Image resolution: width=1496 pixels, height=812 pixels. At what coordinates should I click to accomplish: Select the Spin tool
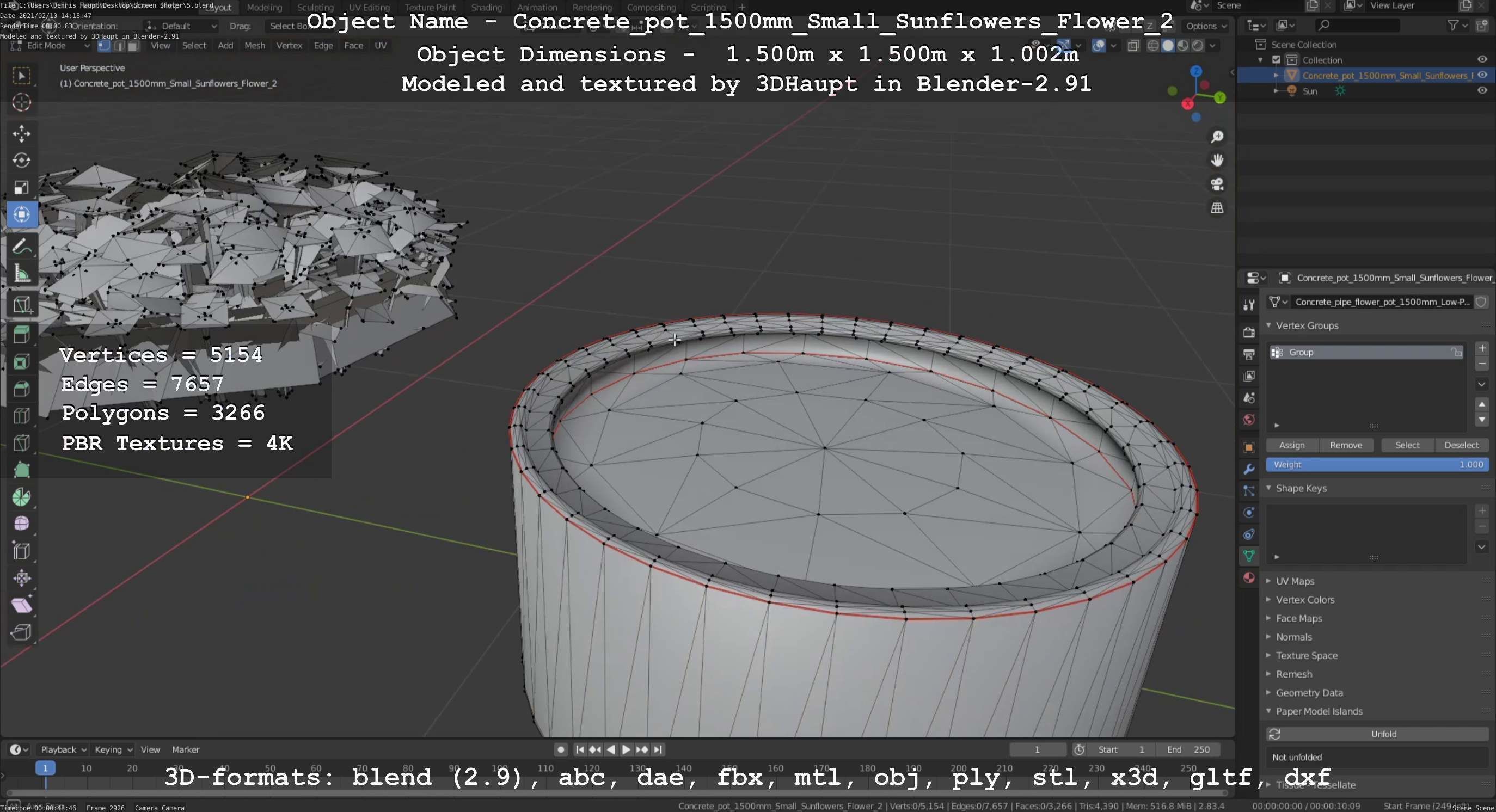[x=21, y=497]
